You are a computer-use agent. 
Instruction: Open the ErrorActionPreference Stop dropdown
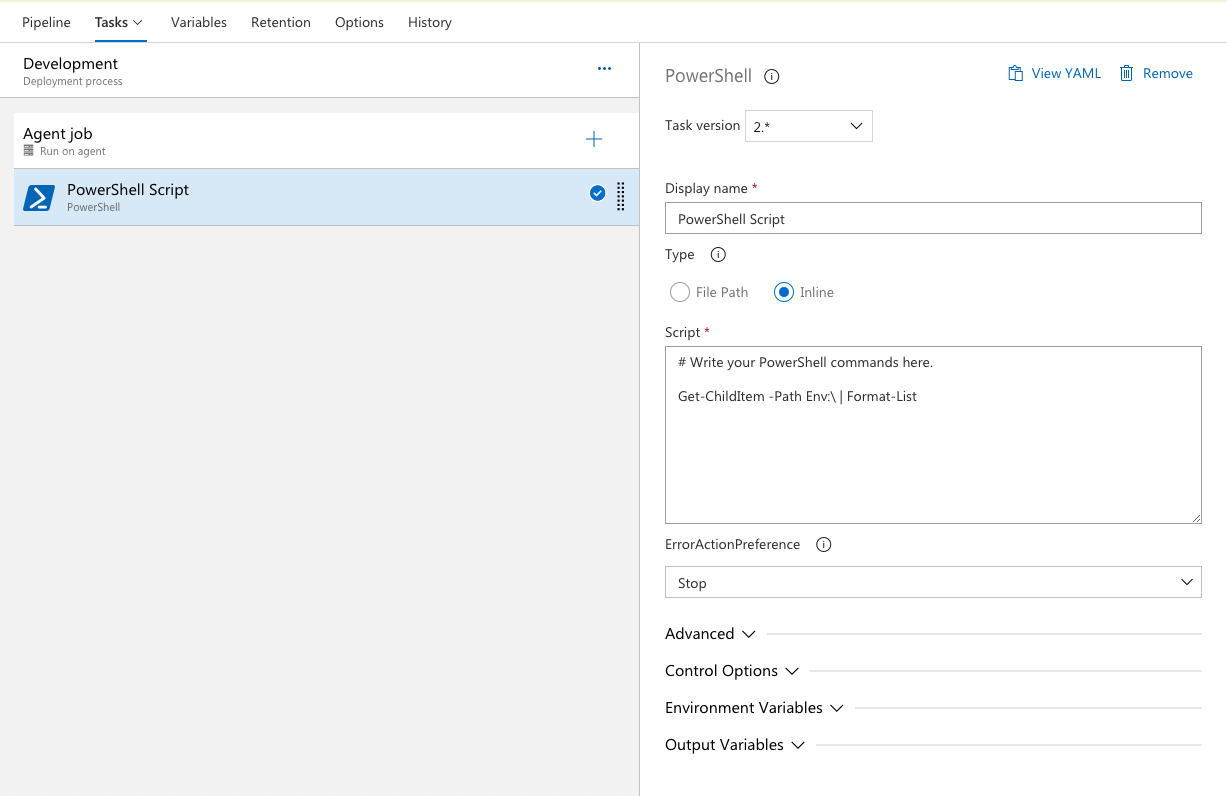933,582
